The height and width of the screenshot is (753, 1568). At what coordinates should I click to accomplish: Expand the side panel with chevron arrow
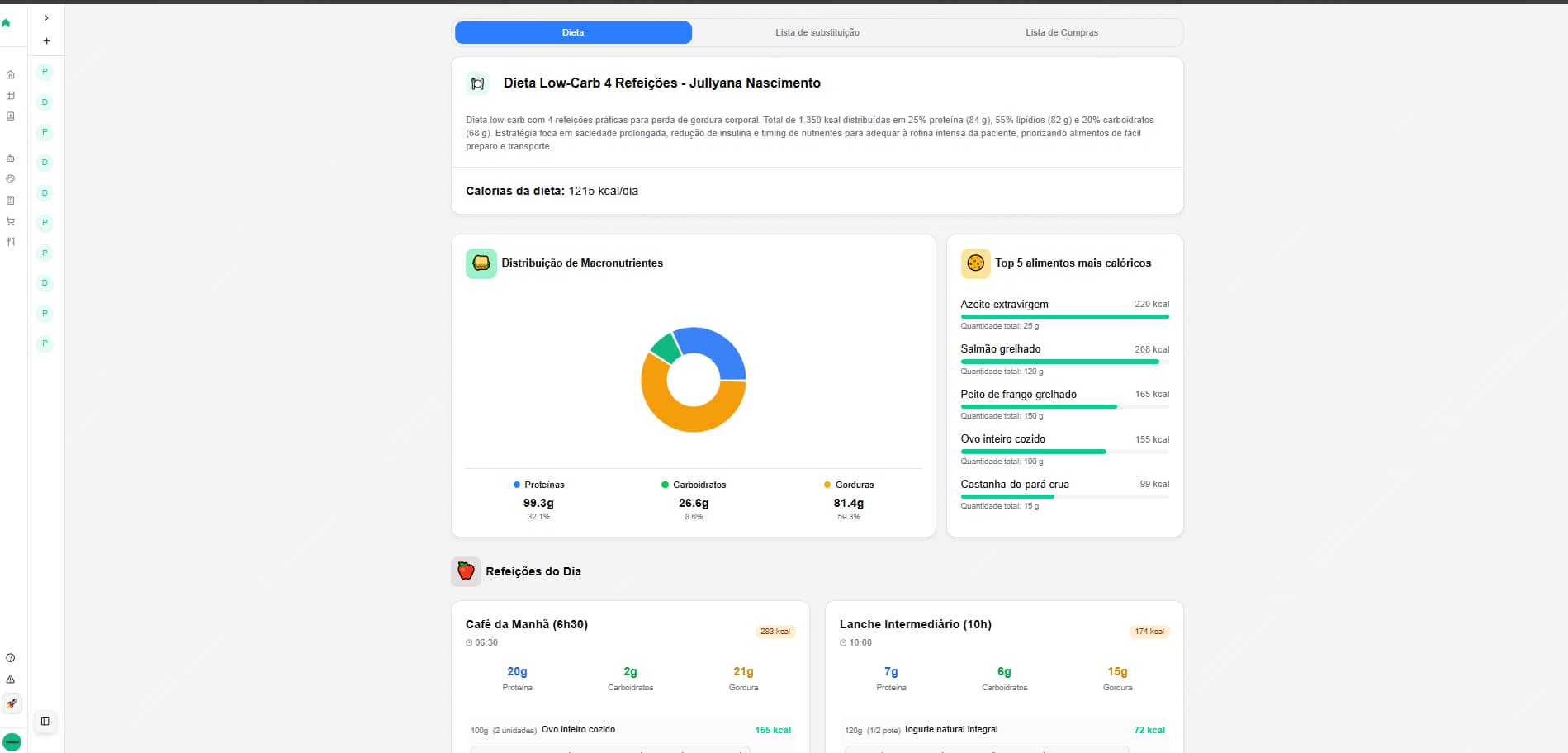pyautogui.click(x=46, y=17)
